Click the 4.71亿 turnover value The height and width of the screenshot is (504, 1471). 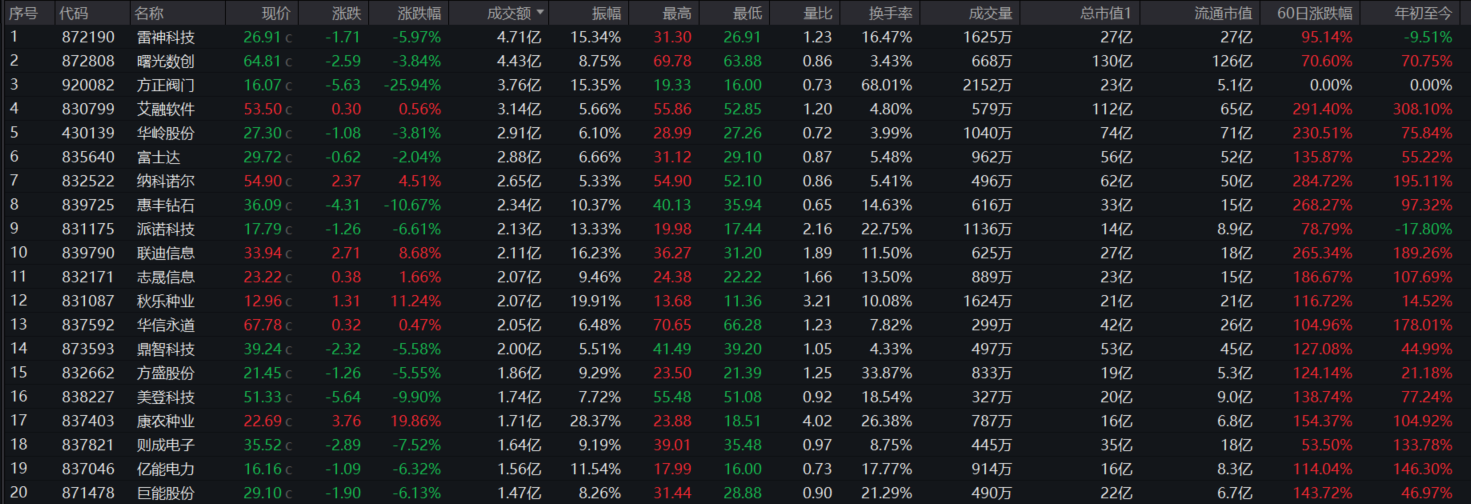(x=519, y=37)
